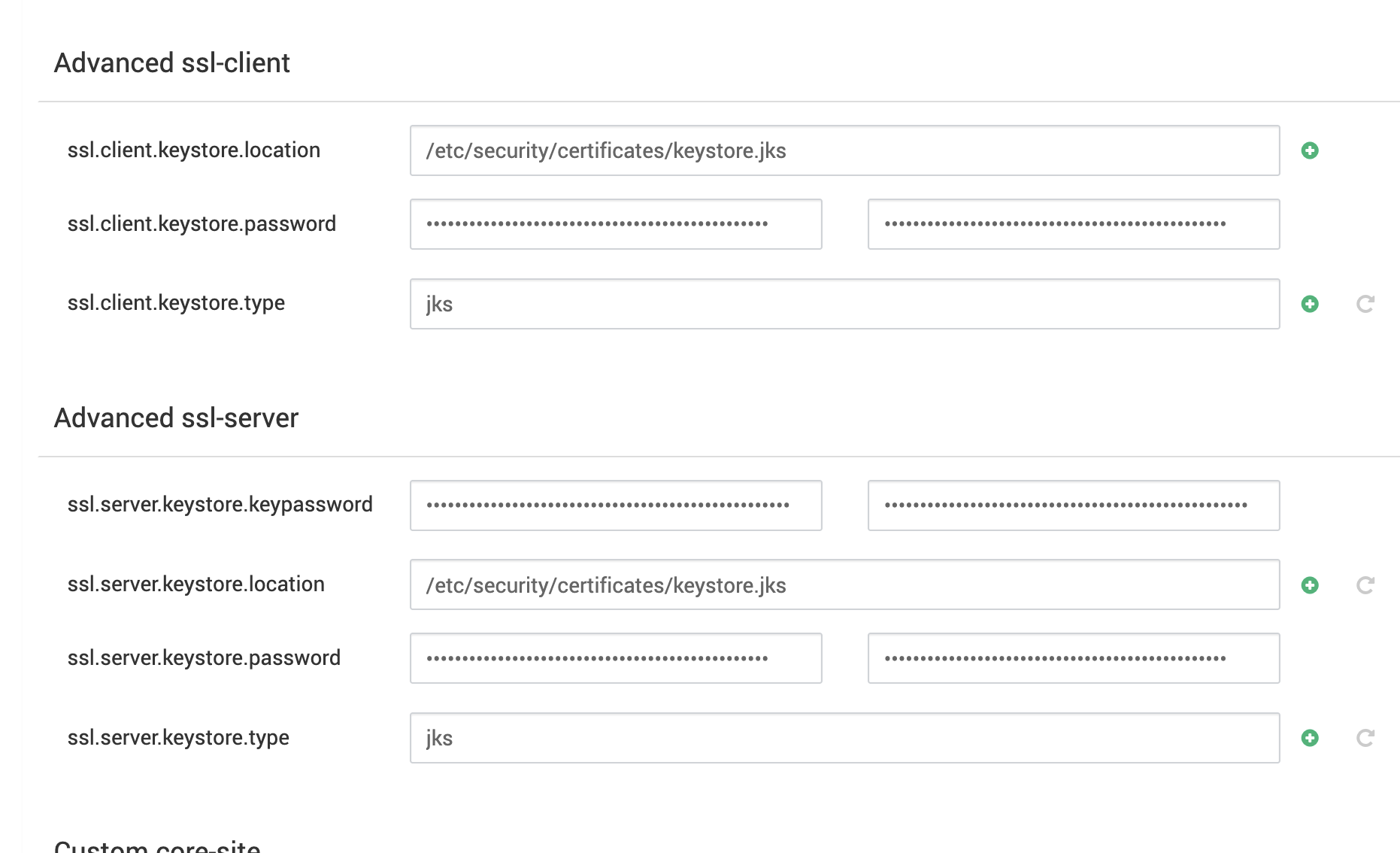Click first ssl.client.keystore.password field

616,224
